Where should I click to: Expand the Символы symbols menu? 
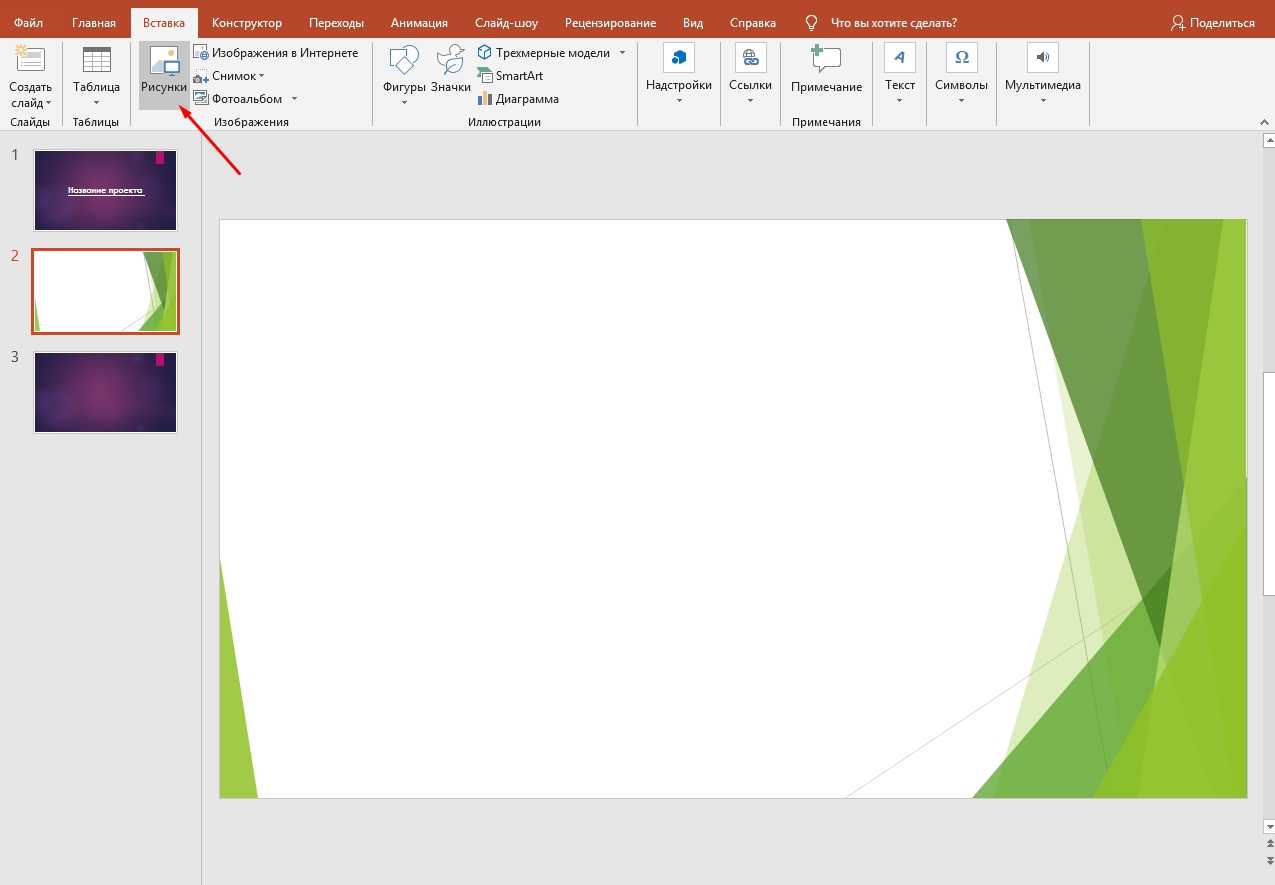click(961, 99)
